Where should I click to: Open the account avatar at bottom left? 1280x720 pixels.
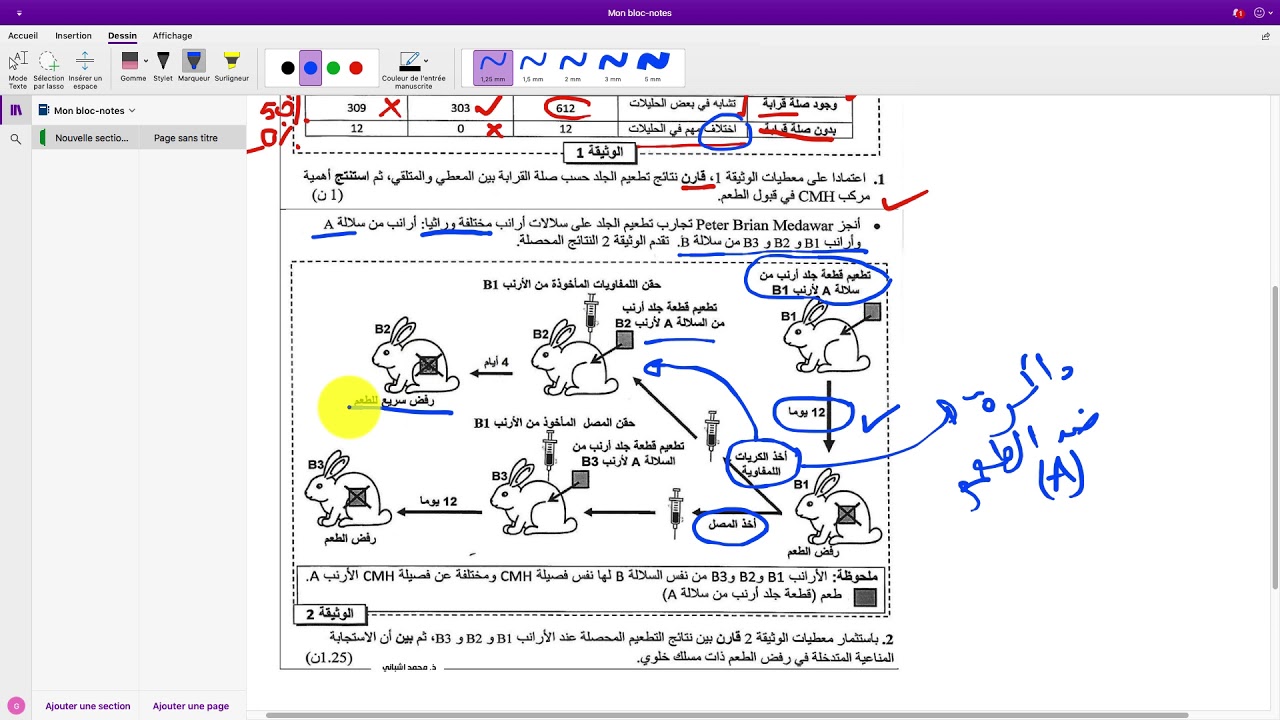click(x=16, y=706)
